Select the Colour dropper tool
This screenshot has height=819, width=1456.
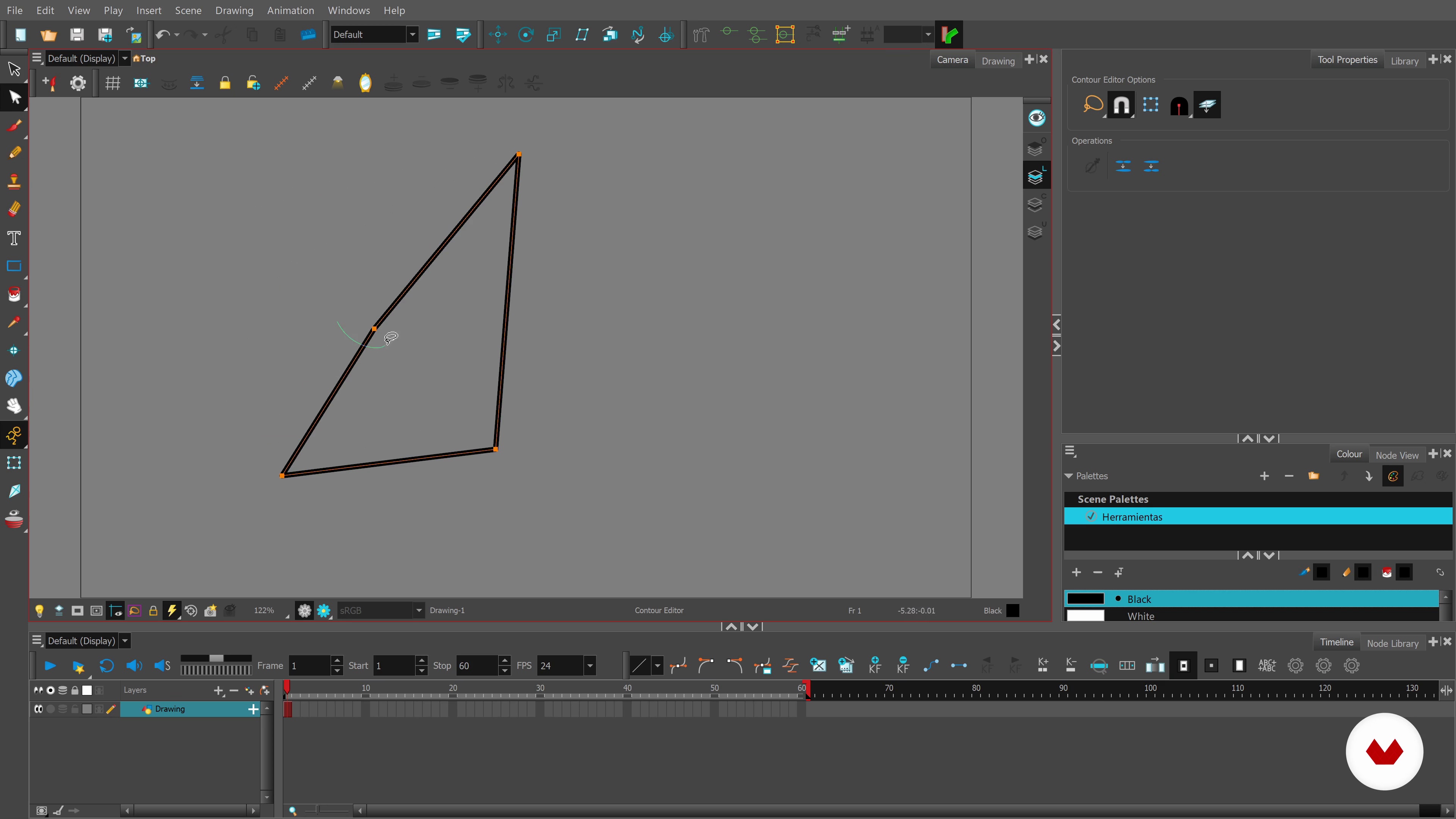pyautogui.click(x=14, y=322)
